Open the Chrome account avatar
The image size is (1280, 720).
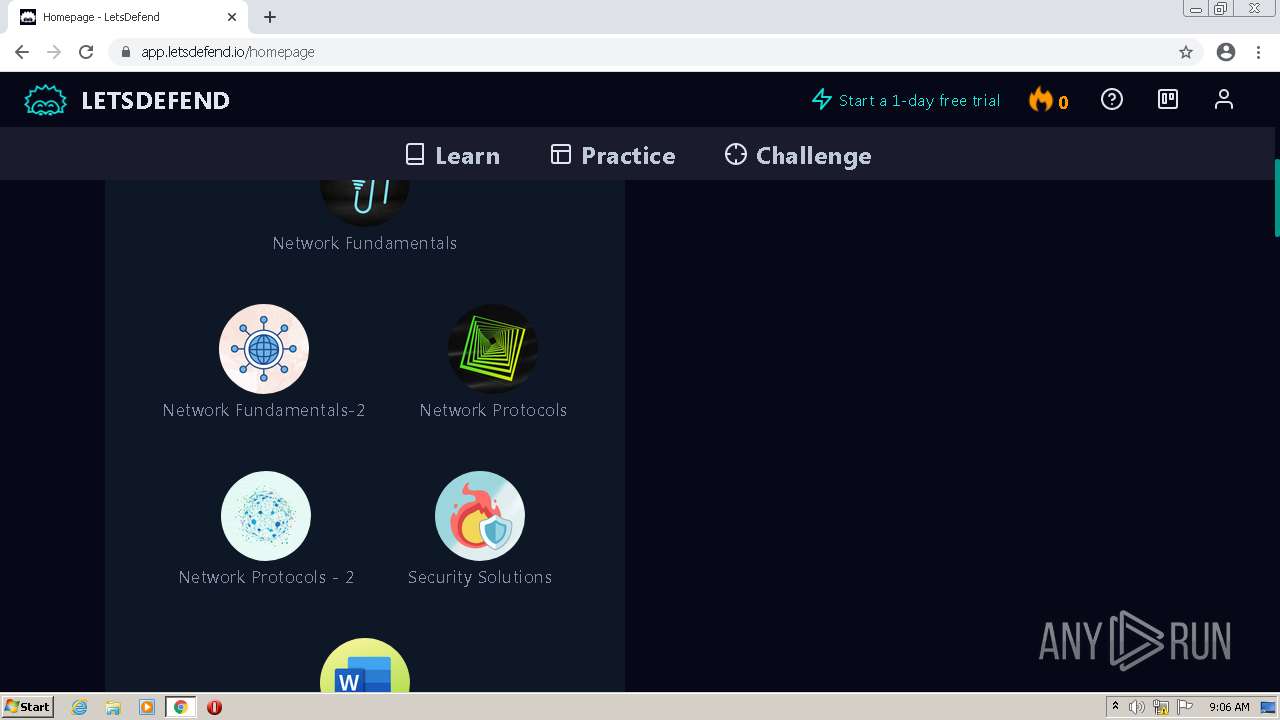pos(1226,52)
